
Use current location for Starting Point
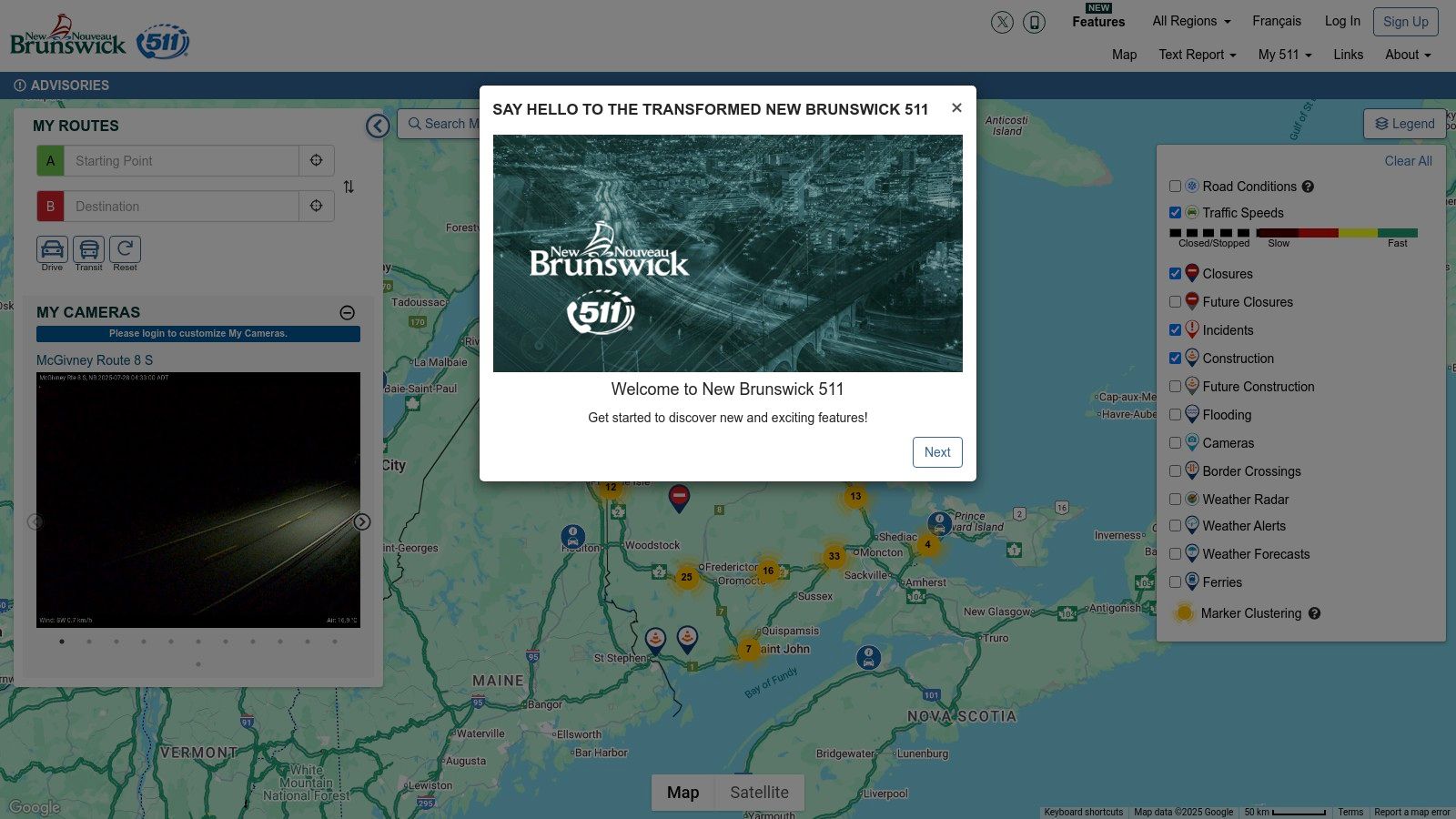point(316,160)
